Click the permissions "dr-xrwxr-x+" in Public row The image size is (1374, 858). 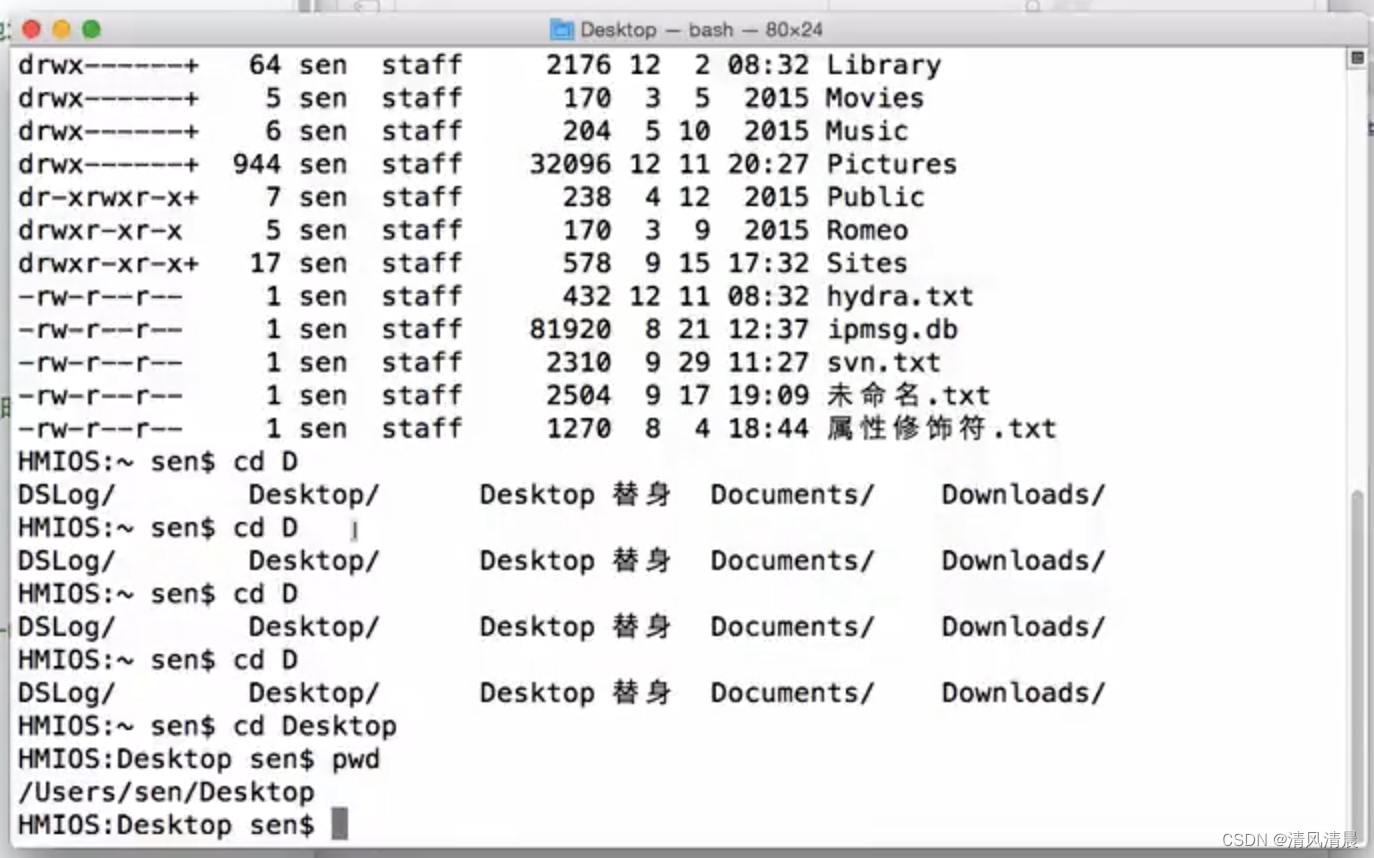point(108,198)
